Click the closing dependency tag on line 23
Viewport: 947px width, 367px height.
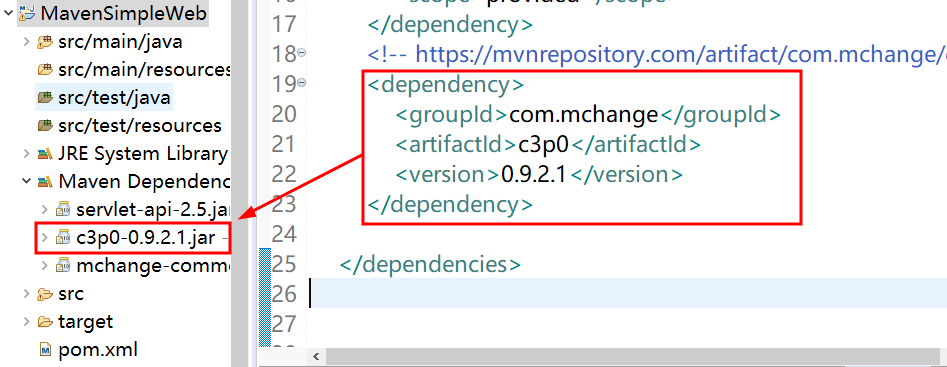(451, 204)
